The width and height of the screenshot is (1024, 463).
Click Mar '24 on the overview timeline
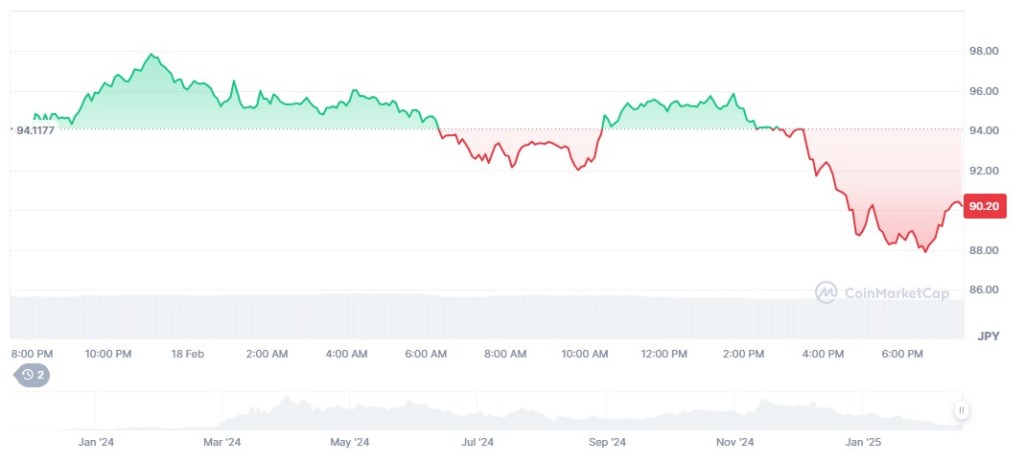coord(222,441)
